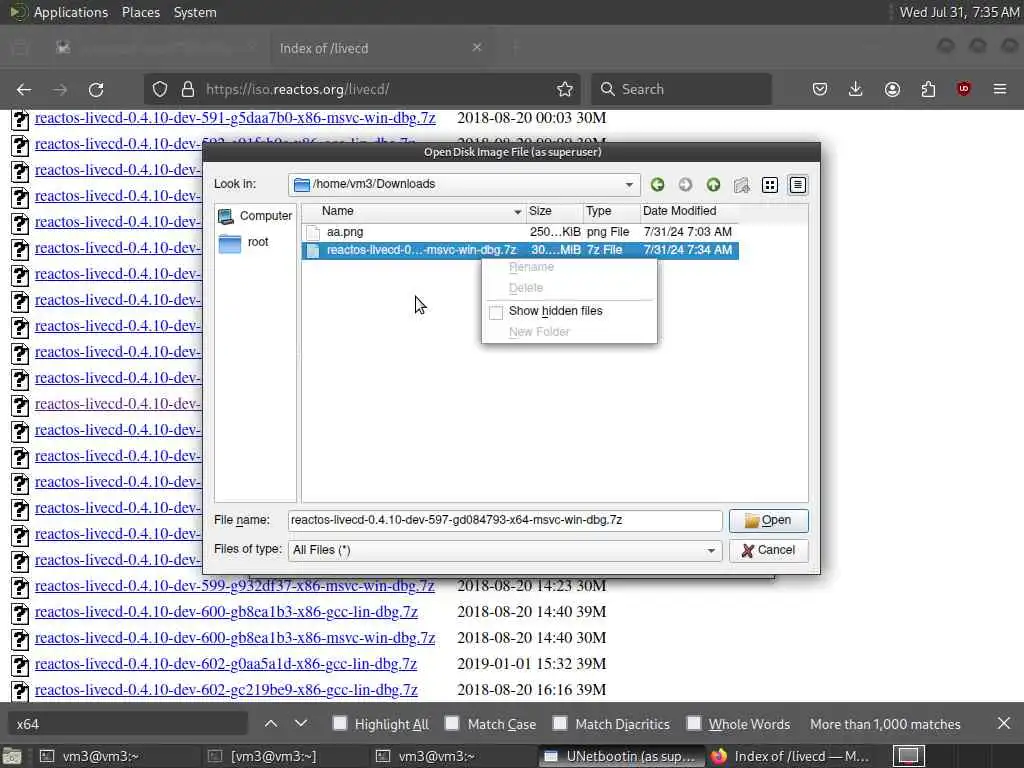Open the System menu in top panel
This screenshot has height=768, width=1024.
(195, 12)
